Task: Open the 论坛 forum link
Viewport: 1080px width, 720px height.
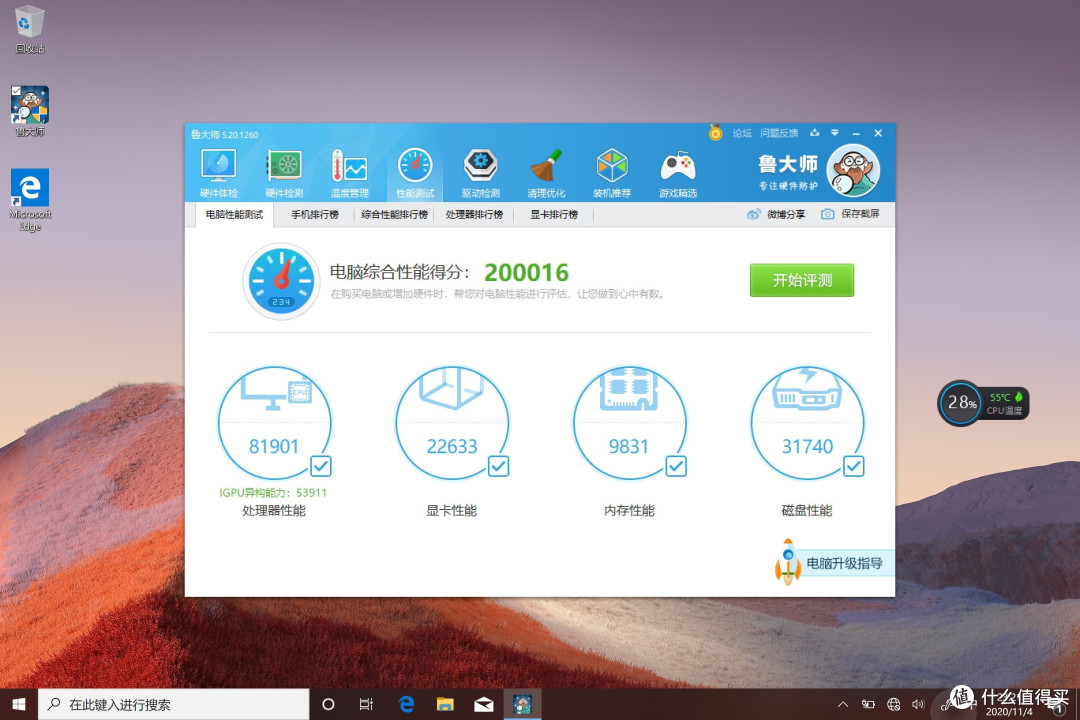Action: (742, 133)
